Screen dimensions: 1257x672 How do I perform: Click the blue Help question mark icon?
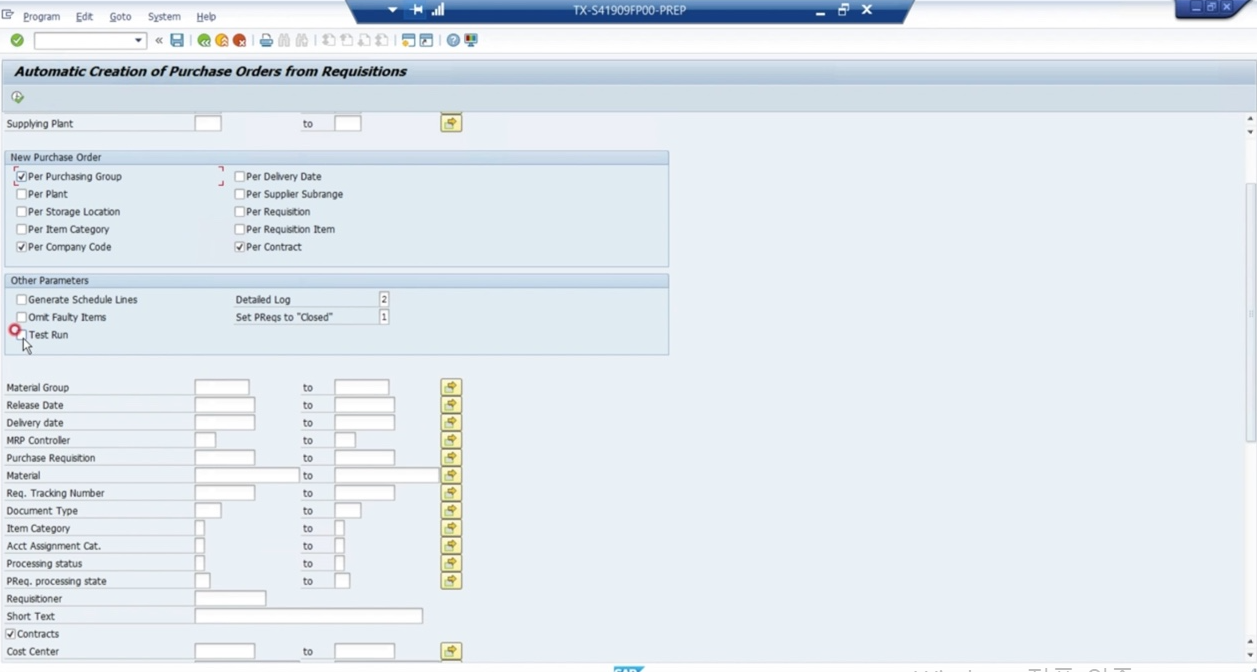(x=453, y=40)
